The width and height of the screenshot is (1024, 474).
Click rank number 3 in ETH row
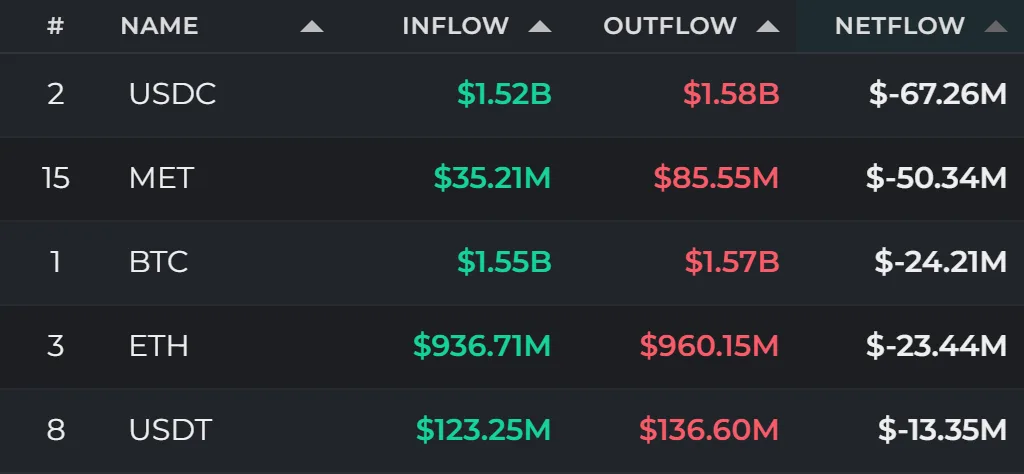(x=56, y=346)
